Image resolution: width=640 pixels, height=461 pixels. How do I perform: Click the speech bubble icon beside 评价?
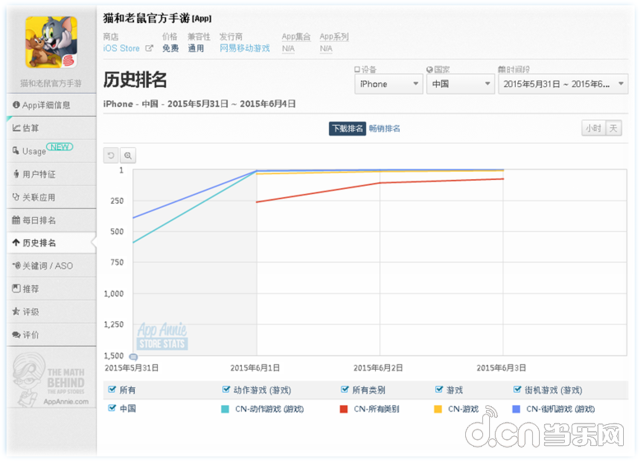[16, 335]
